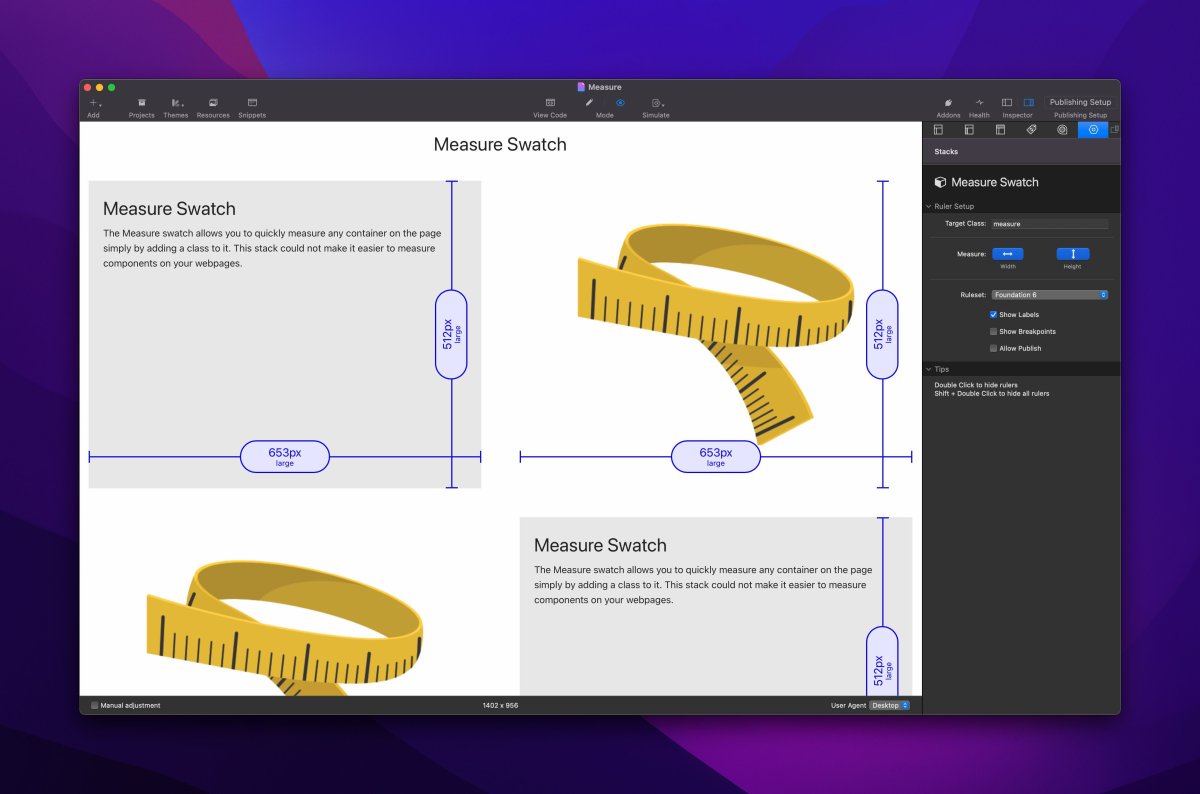
Task: Click the View Code icon
Action: coord(550,103)
